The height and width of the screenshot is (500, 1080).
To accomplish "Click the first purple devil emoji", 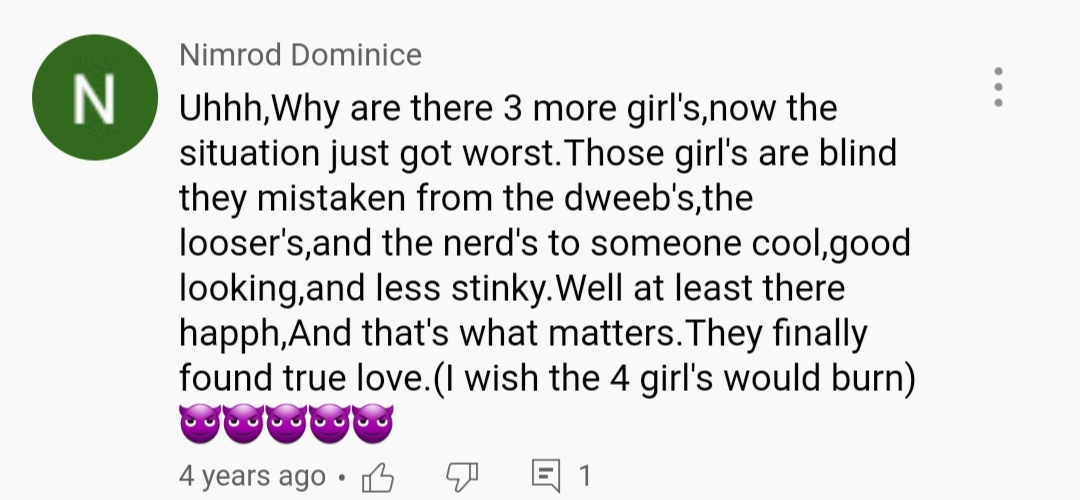I will (x=200, y=423).
